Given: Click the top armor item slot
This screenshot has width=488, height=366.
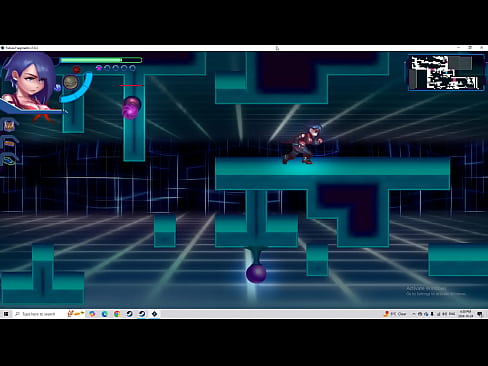Looking at the screenshot, I should point(9,125).
